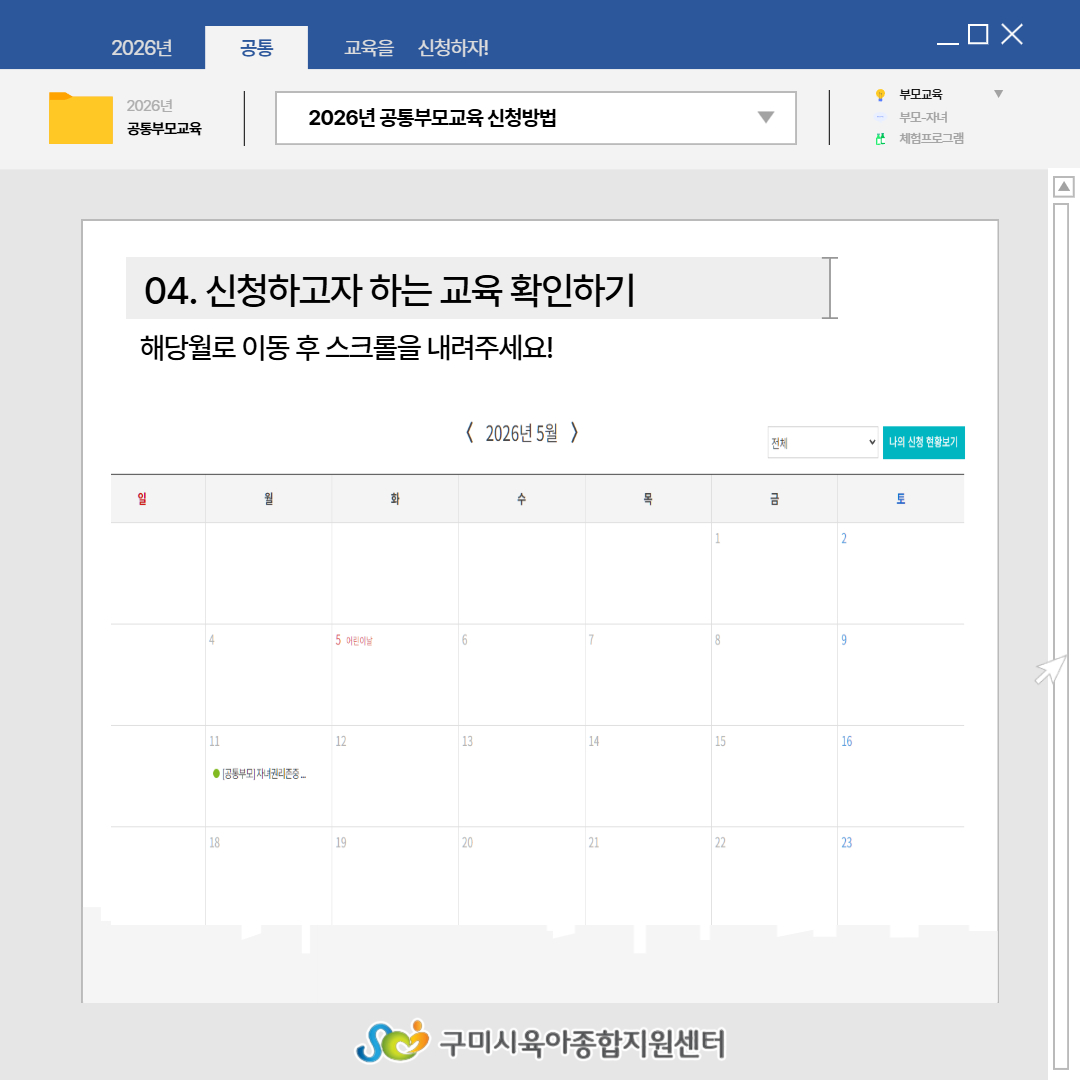Select the 부모-자녀 menu entry

(923, 117)
